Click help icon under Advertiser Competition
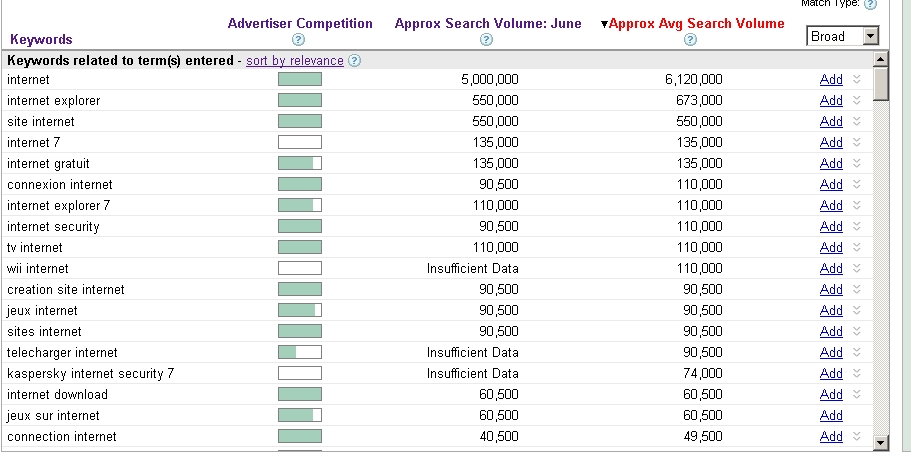 (299, 40)
